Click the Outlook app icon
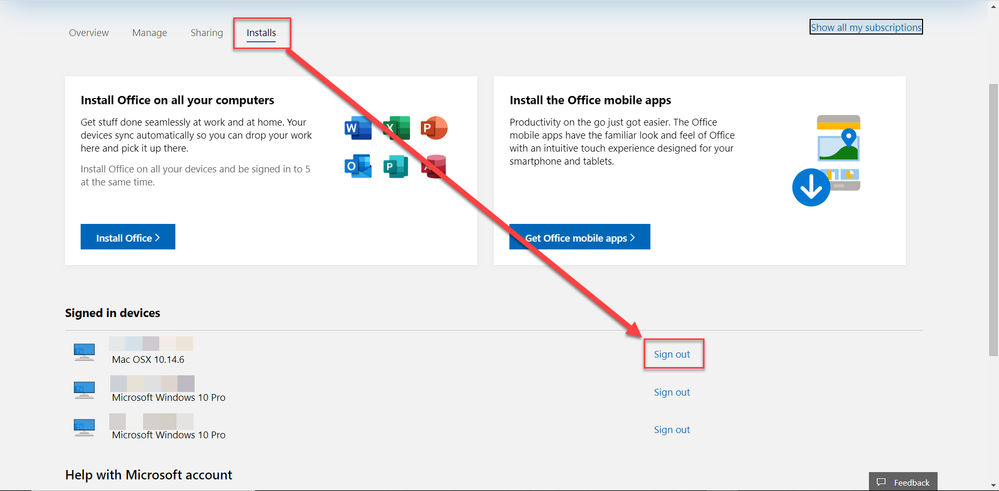The width and height of the screenshot is (999, 491). click(x=357, y=166)
